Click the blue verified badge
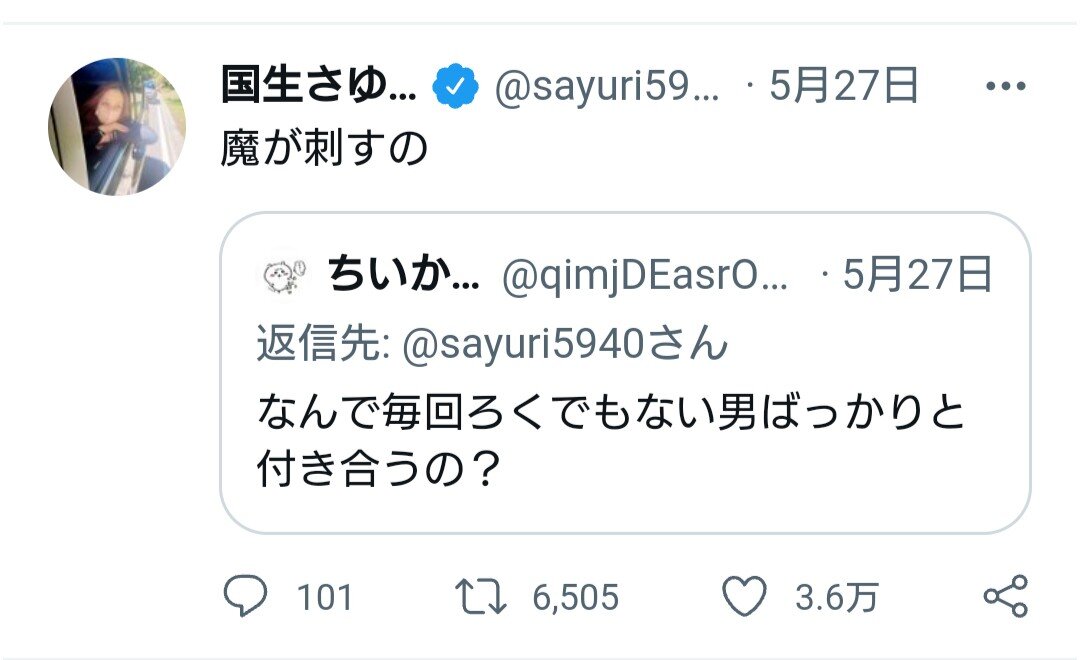The height and width of the screenshot is (660, 1080). click(455, 89)
